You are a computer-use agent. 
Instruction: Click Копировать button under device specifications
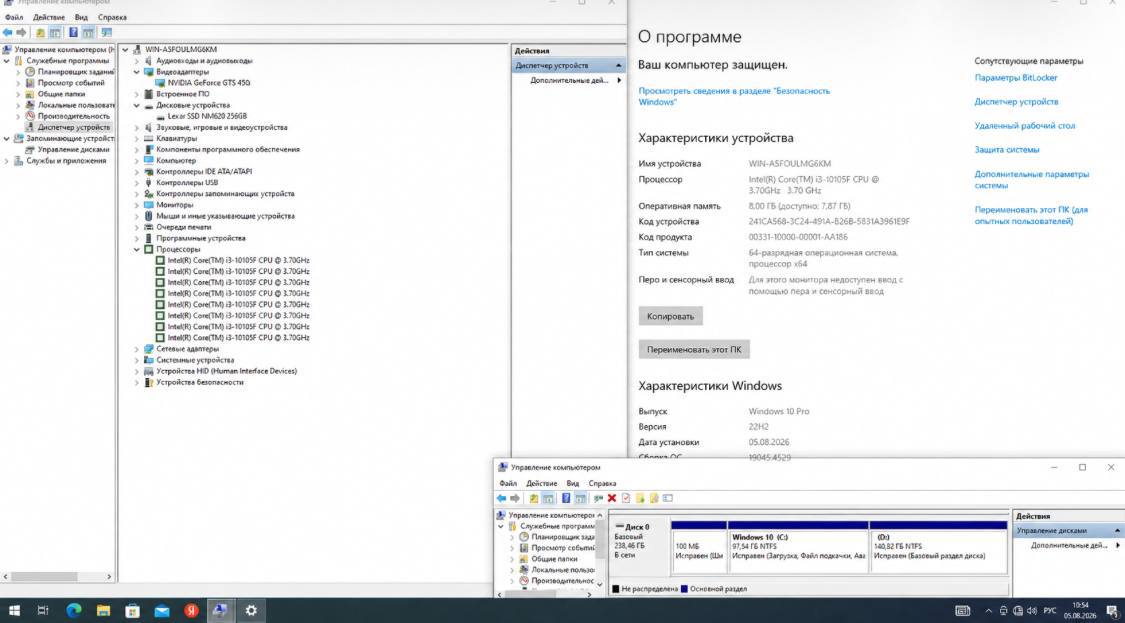(x=670, y=316)
